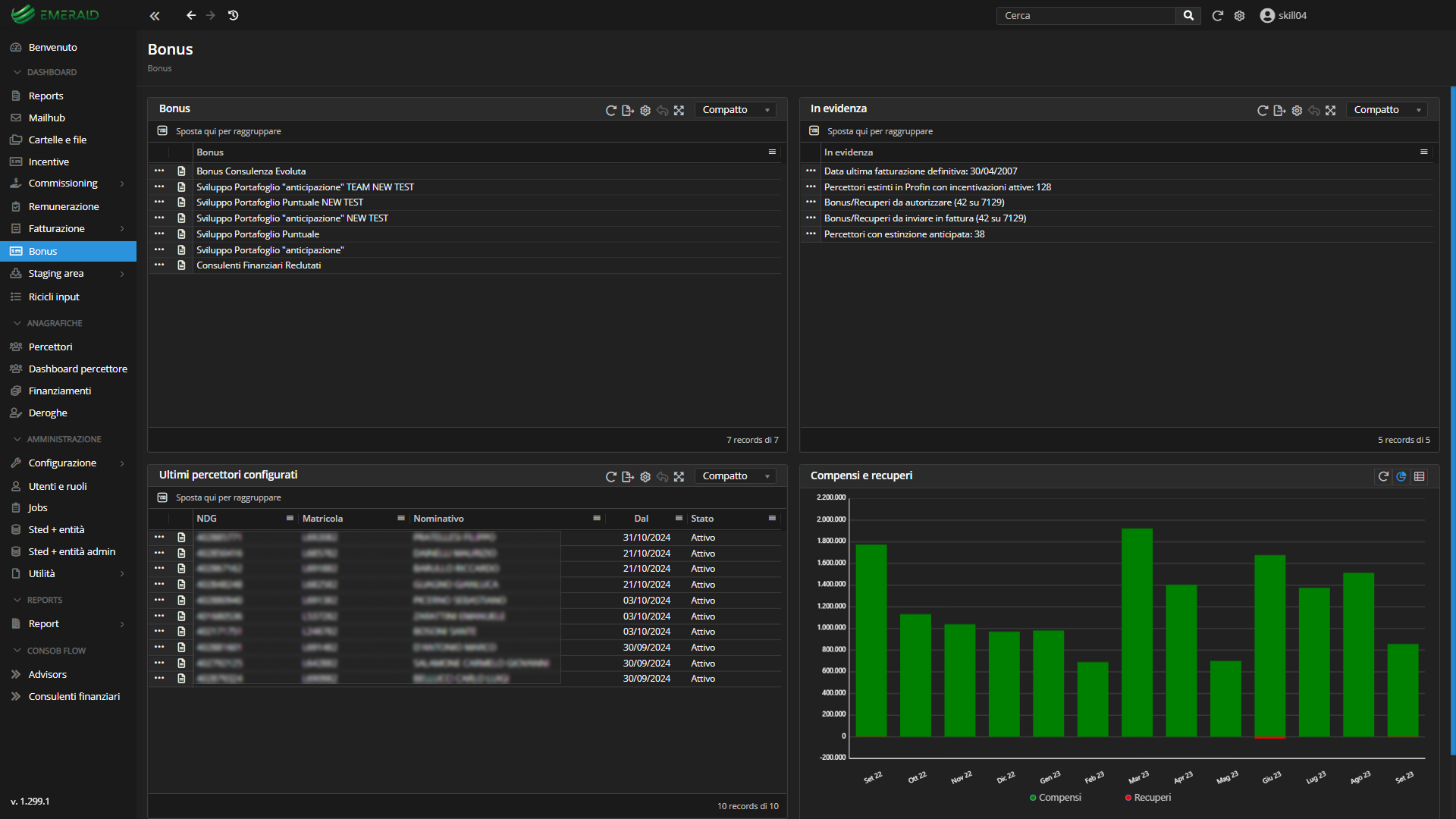Expand Fatturazione menu item
This screenshot has width=1456, height=819.
68,229
